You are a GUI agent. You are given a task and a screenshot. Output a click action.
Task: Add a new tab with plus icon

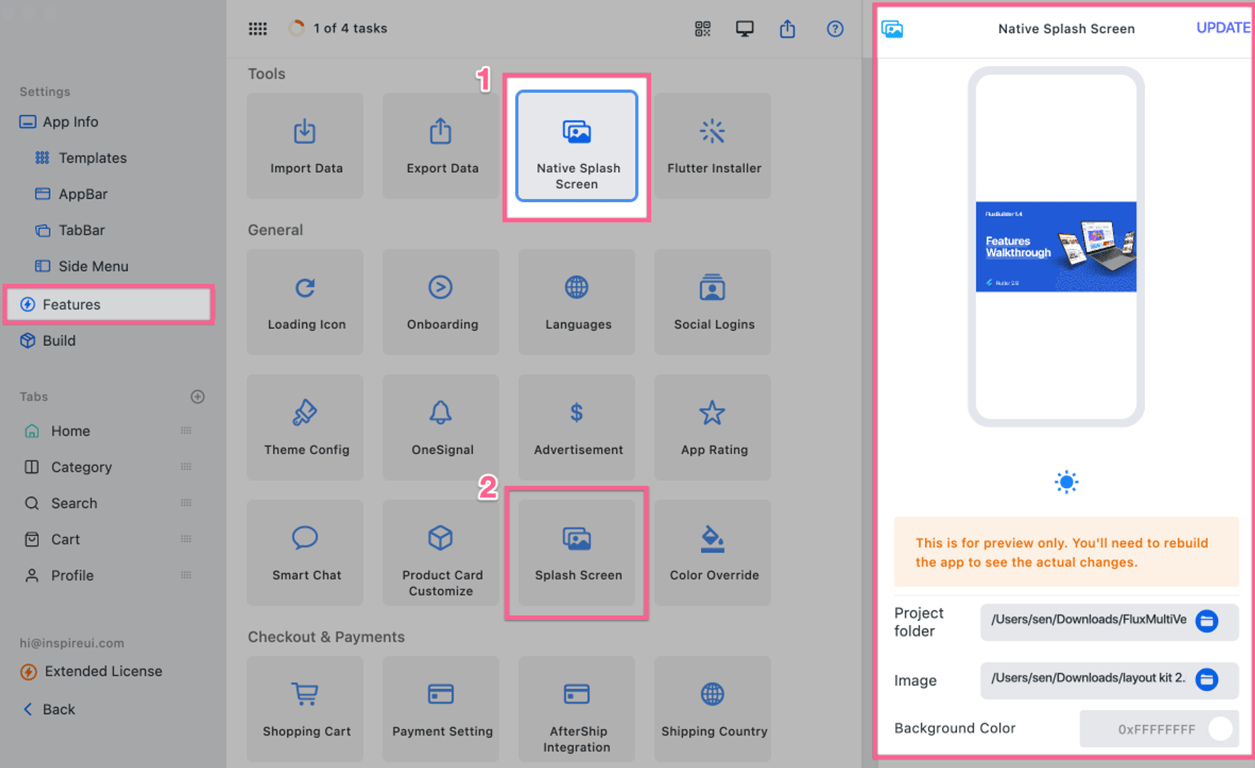(x=198, y=397)
